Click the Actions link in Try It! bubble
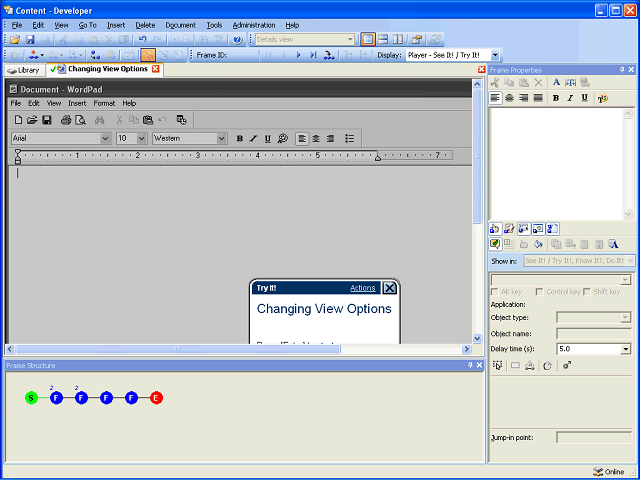The height and width of the screenshot is (480, 640). coord(362,288)
